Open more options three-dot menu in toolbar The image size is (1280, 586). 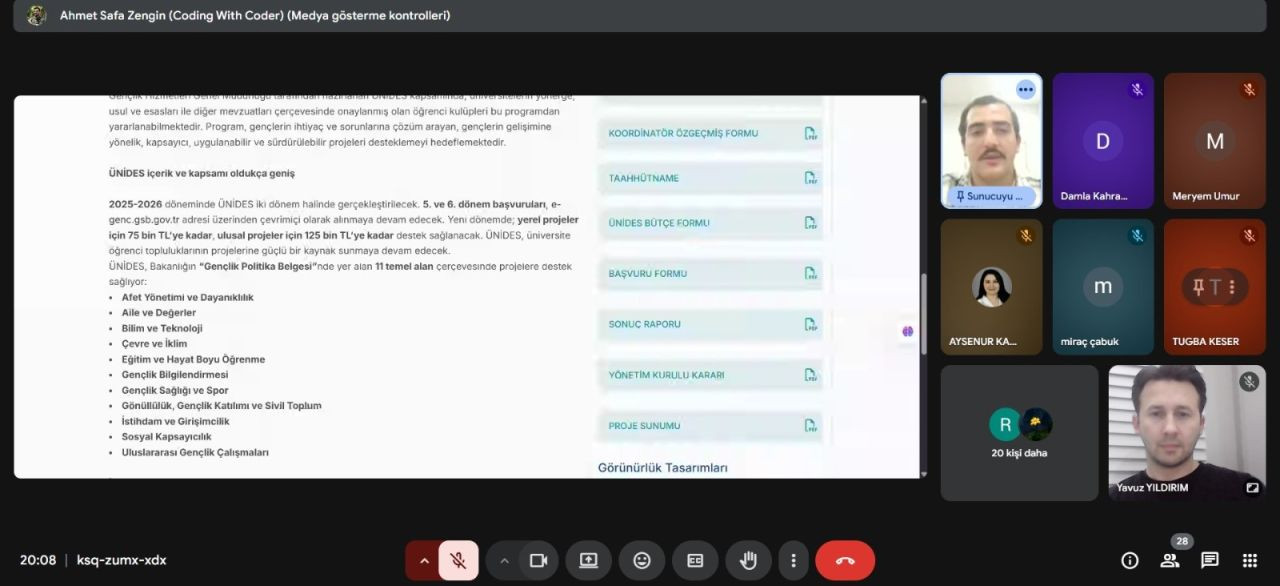793,561
